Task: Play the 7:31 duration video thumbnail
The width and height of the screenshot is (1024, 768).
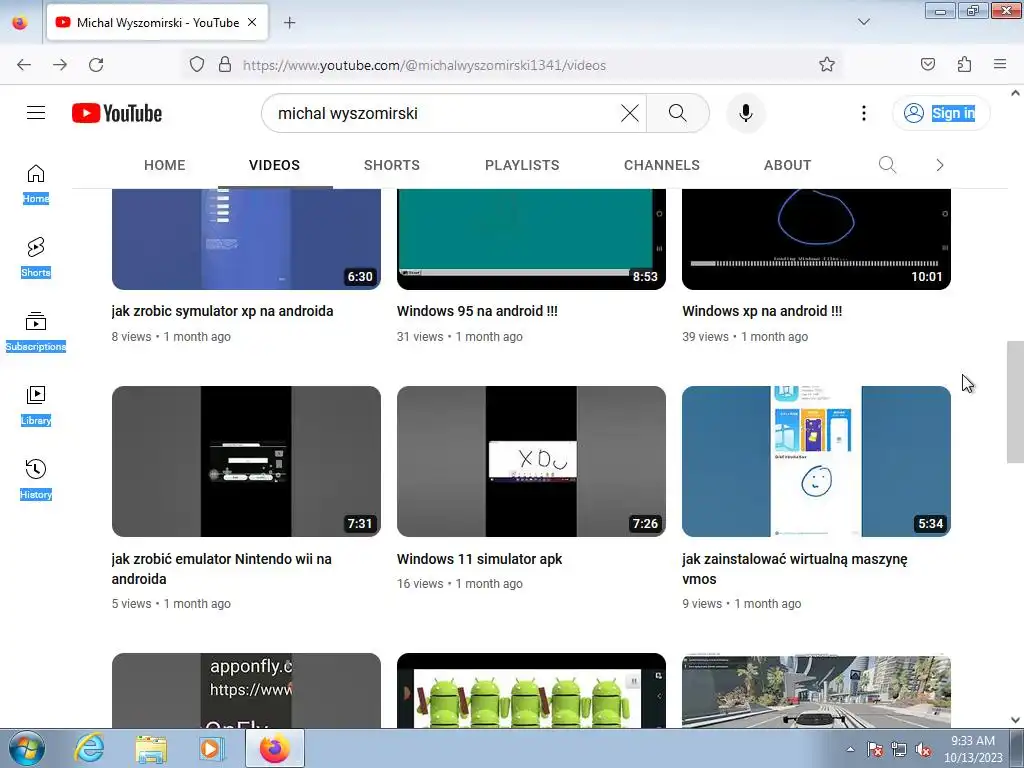Action: click(x=246, y=461)
